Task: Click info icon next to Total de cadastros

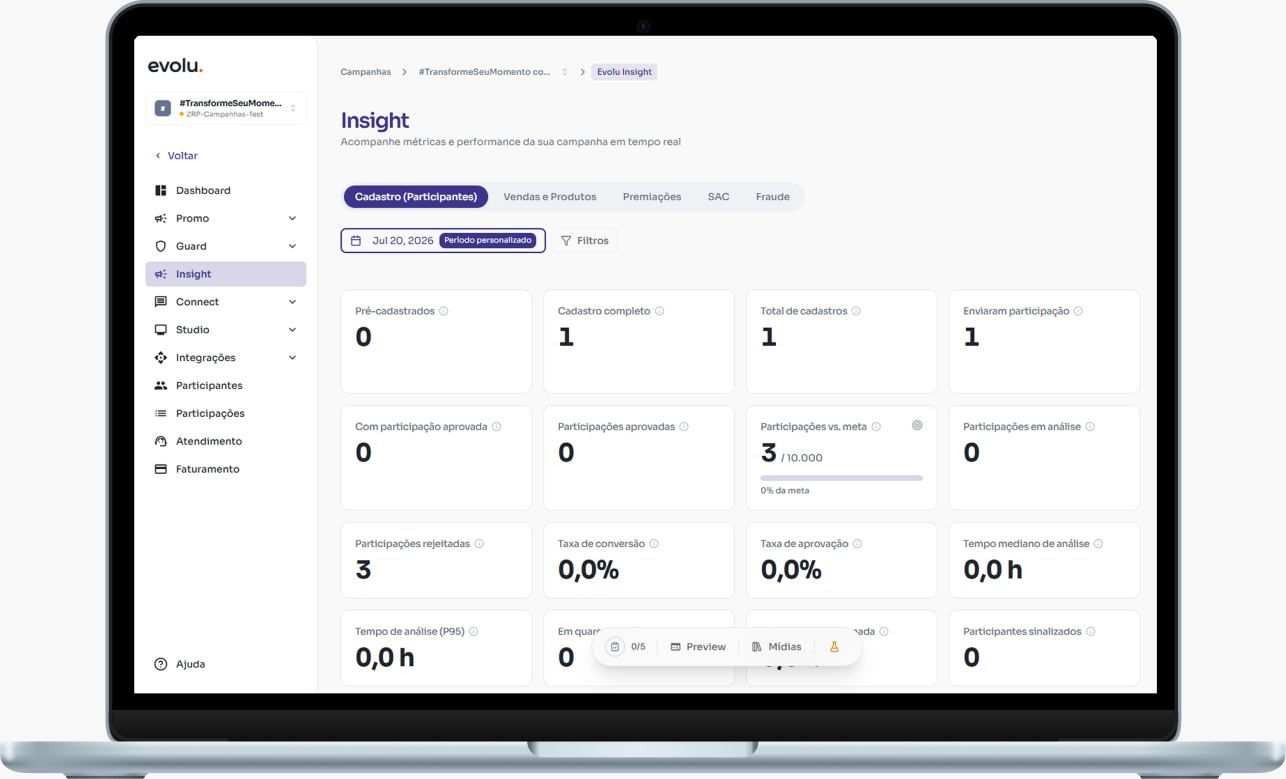Action: tap(856, 311)
